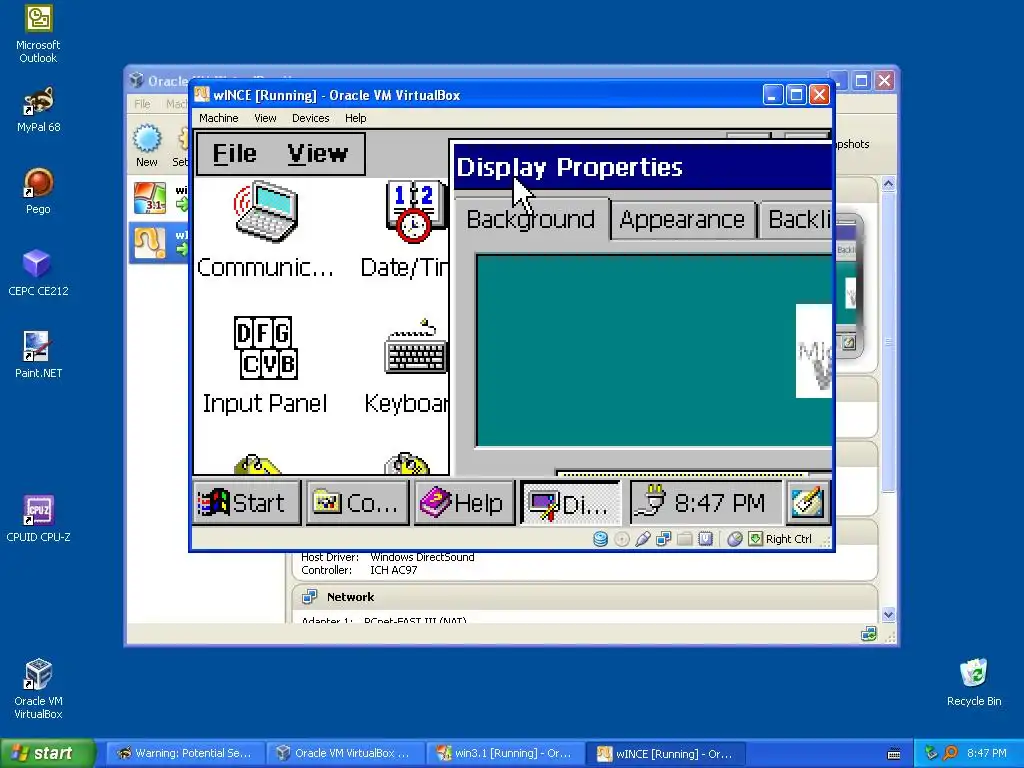Switch to the Appearance tab
Image resolution: width=1024 pixels, height=768 pixels.
point(682,219)
